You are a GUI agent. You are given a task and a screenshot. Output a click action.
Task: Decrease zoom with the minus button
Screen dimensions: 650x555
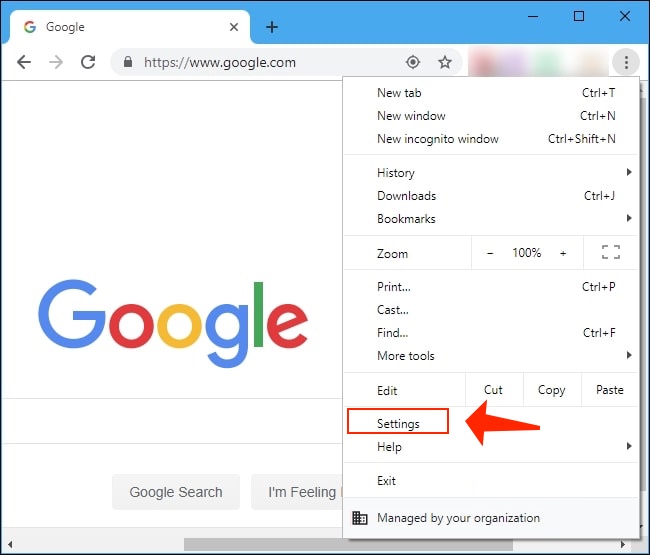pyautogui.click(x=490, y=253)
